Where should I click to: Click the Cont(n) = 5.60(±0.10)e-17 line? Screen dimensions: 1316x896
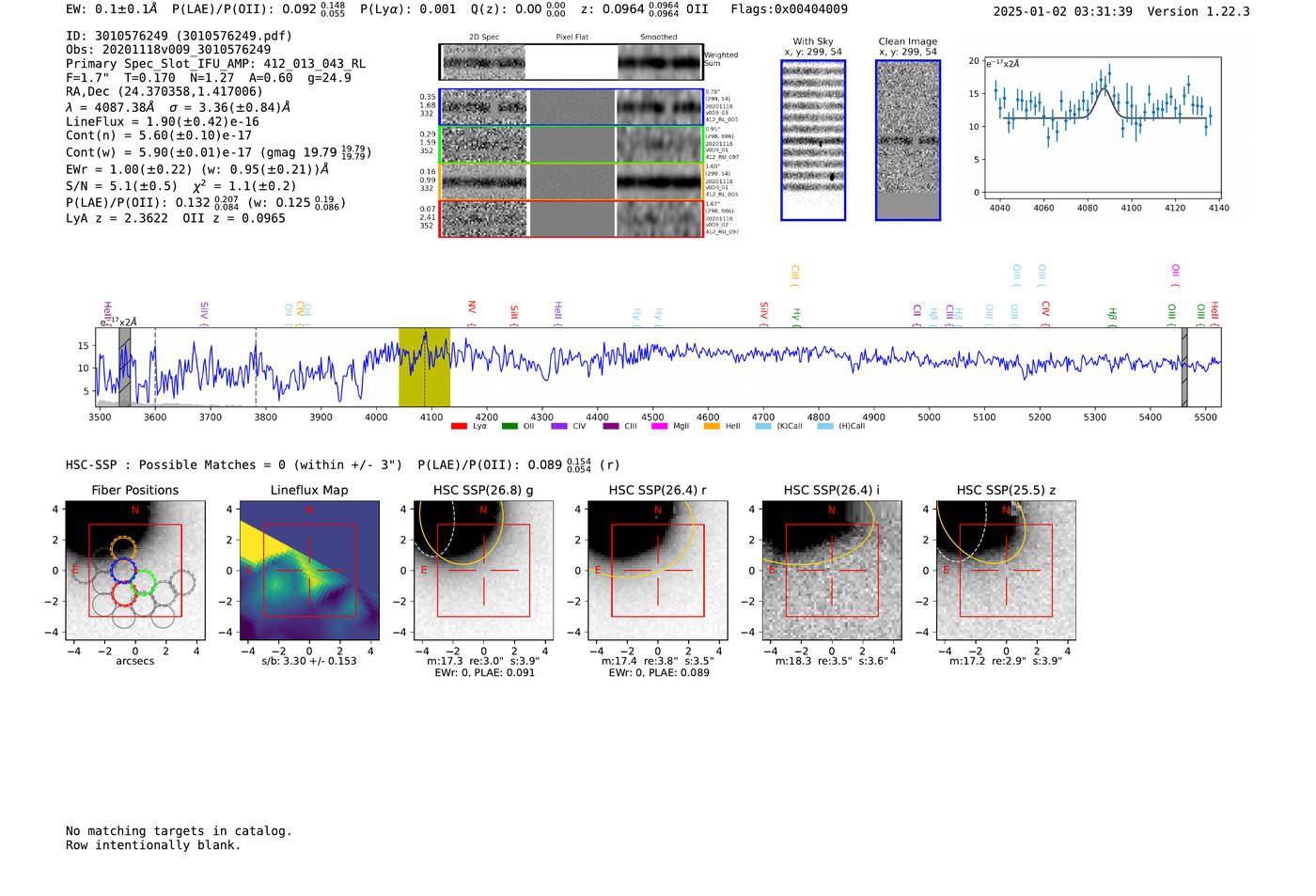pos(159,135)
